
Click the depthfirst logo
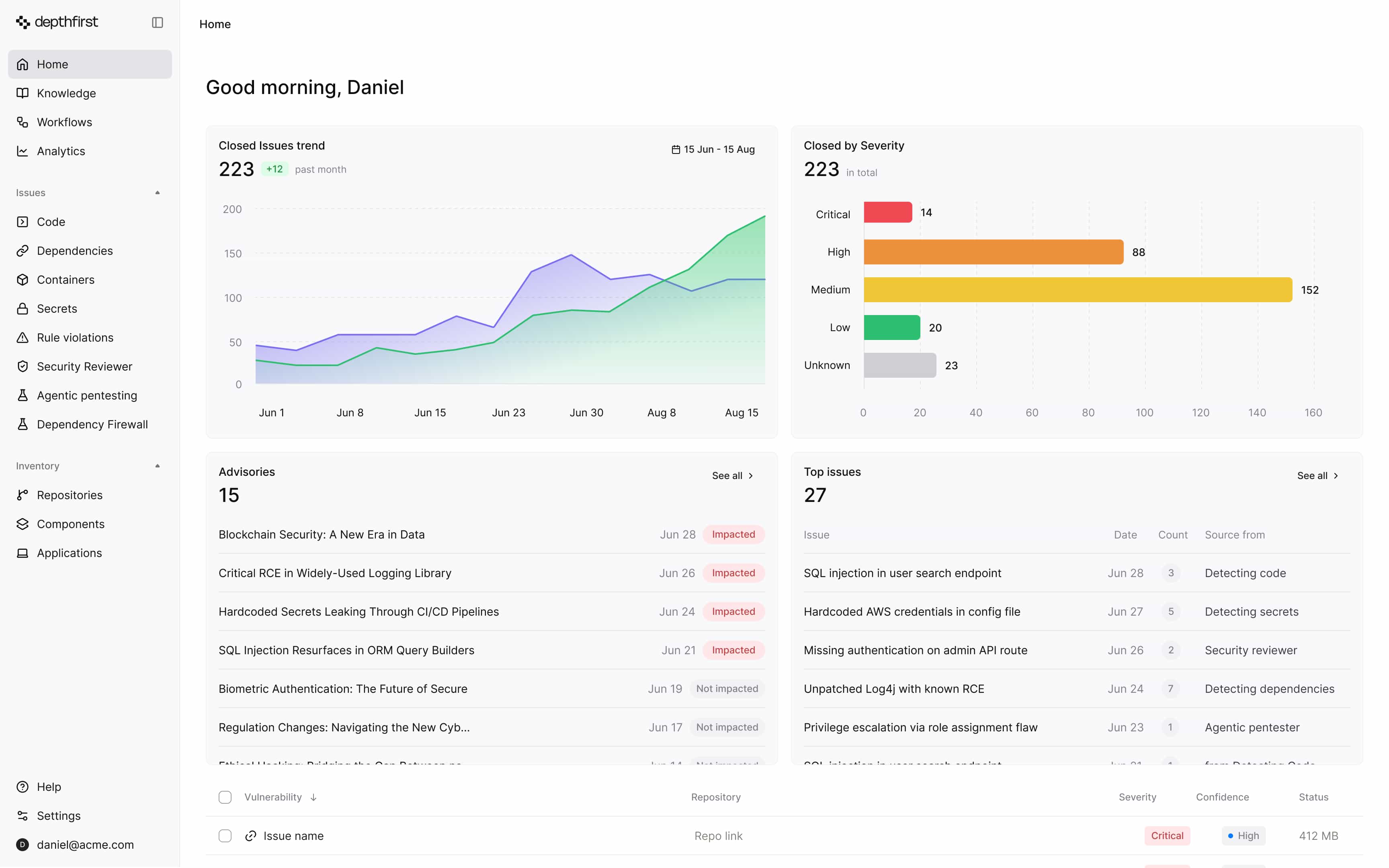click(57, 23)
